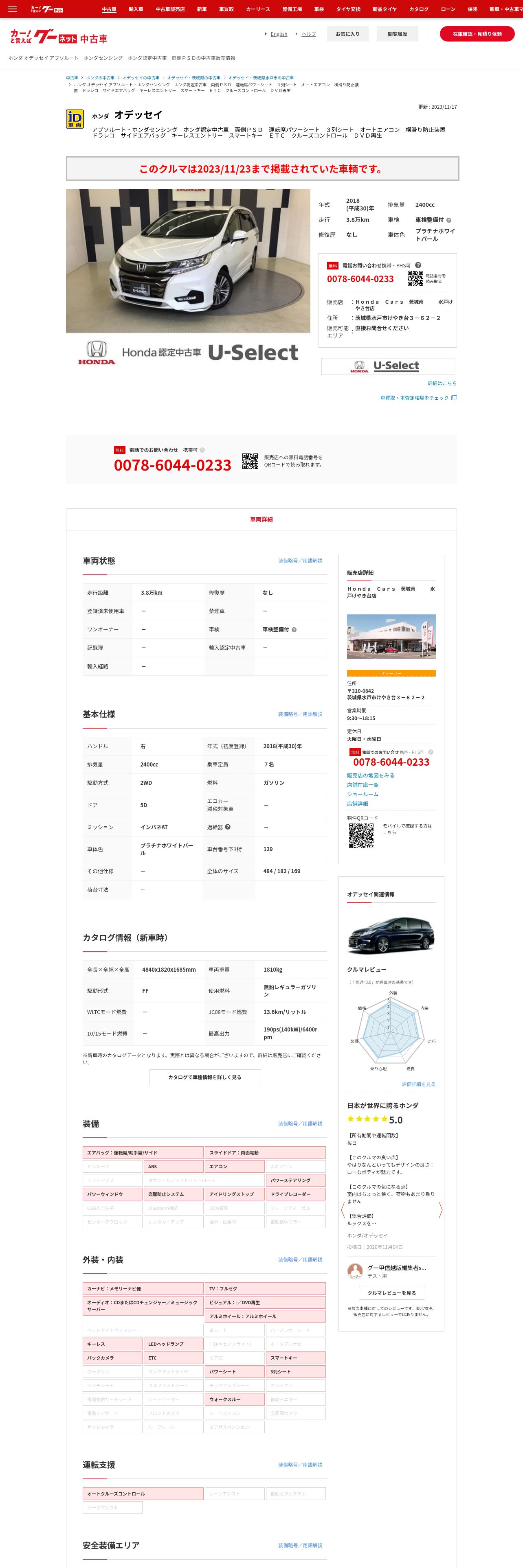Click the 過給器 help icon
The height and width of the screenshot is (1568, 523).
(x=228, y=827)
